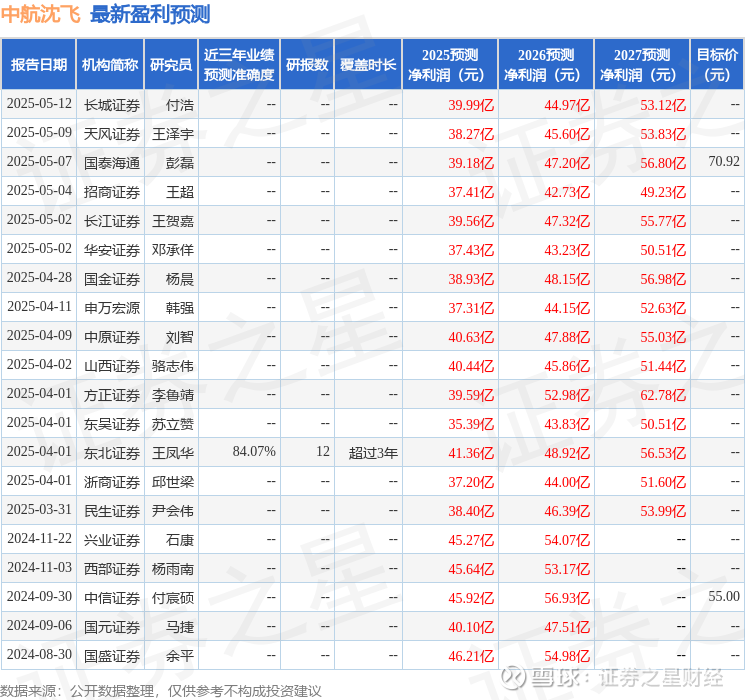Select the 国金证券 institution cell

(112, 279)
